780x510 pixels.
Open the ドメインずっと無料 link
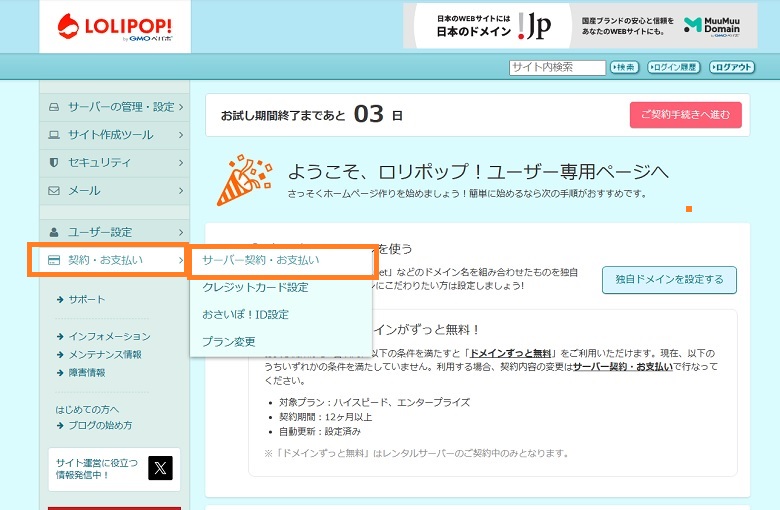click(x=510, y=353)
